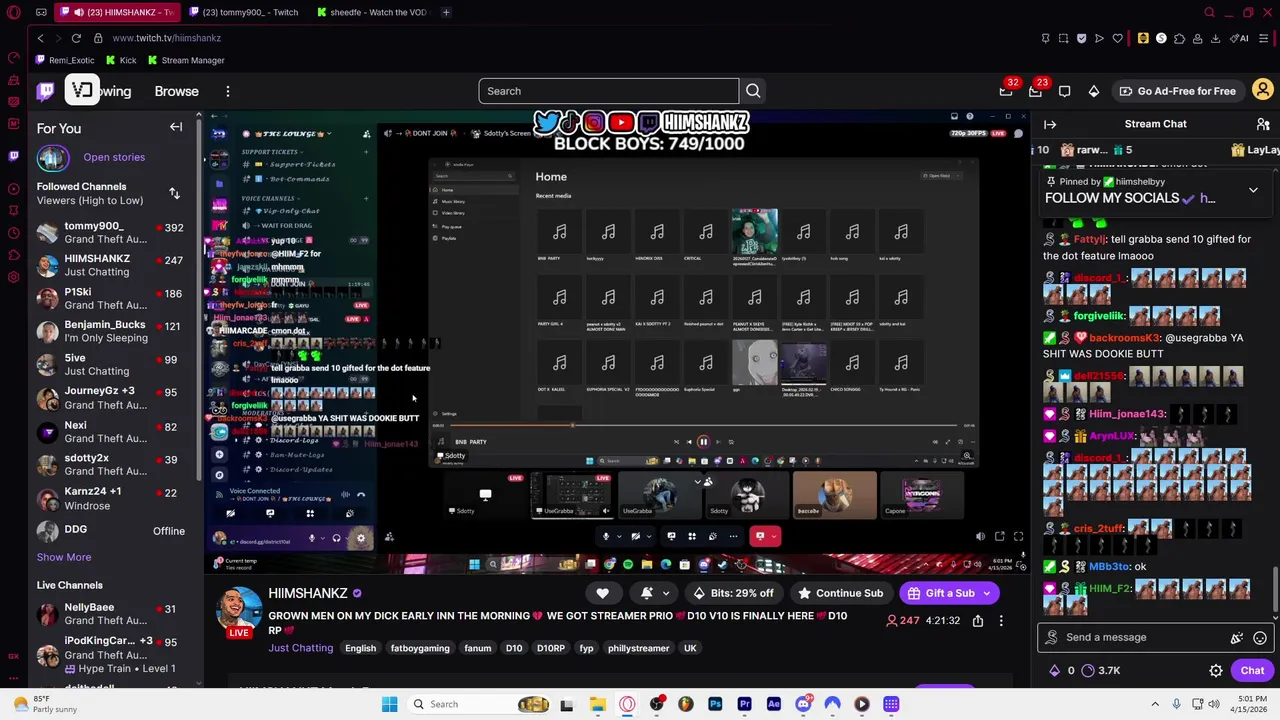Open the Twitch more options menu next to Browse
1280x720 pixels.
[228, 91]
